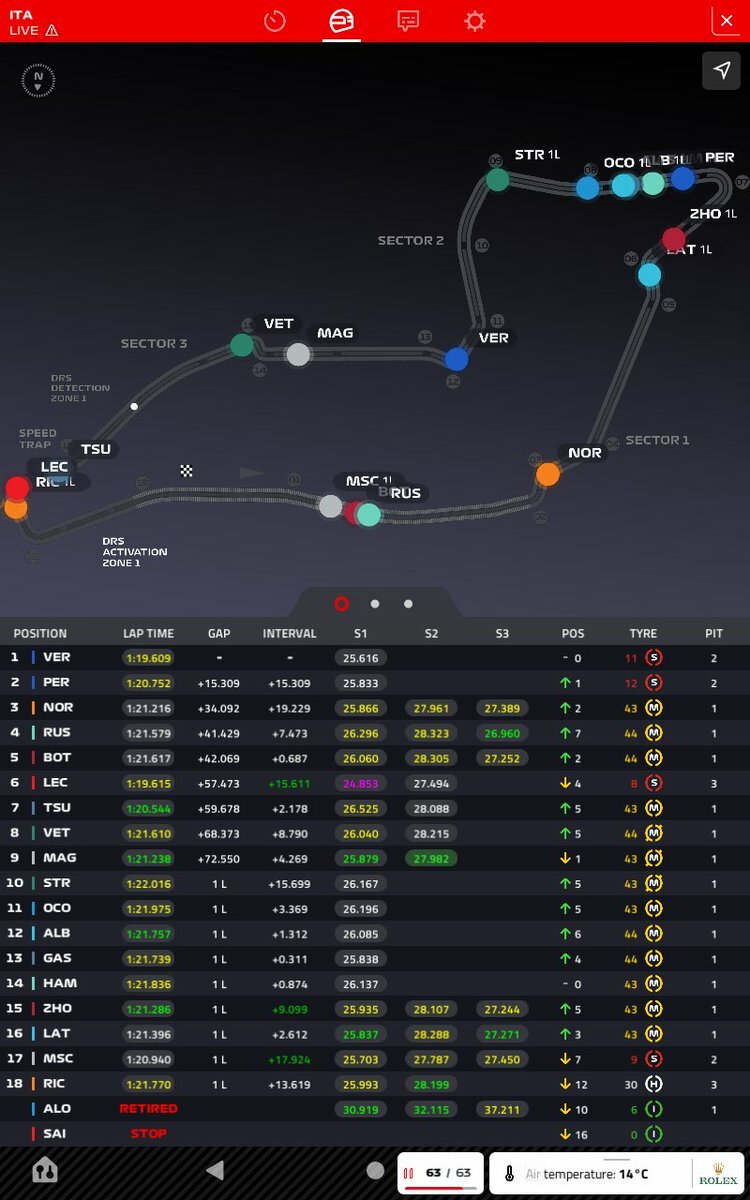Tap TSU position gain arrow
Viewport: 750px width, 1200px height.
(x=565, y=808)
